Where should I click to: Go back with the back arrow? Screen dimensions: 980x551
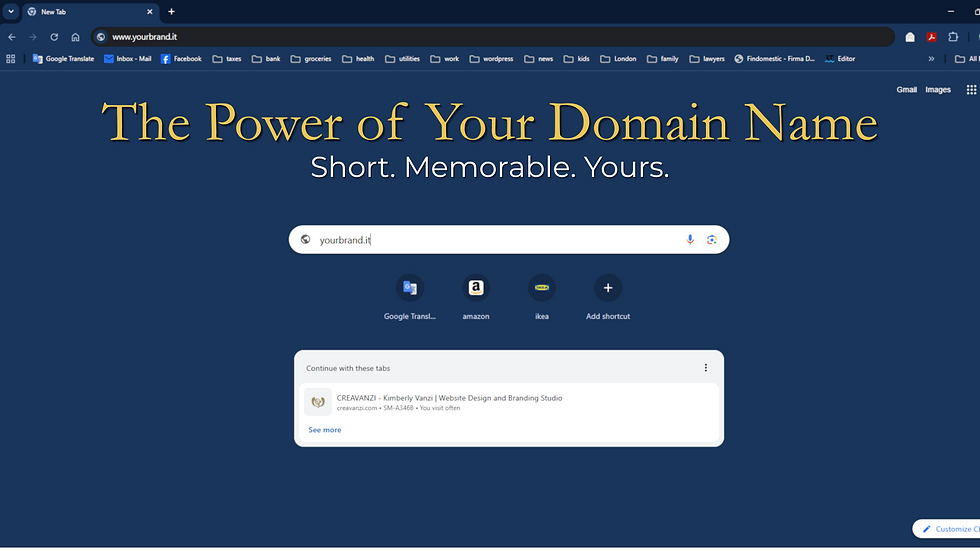pyautogui.click(x=12, y=37)
